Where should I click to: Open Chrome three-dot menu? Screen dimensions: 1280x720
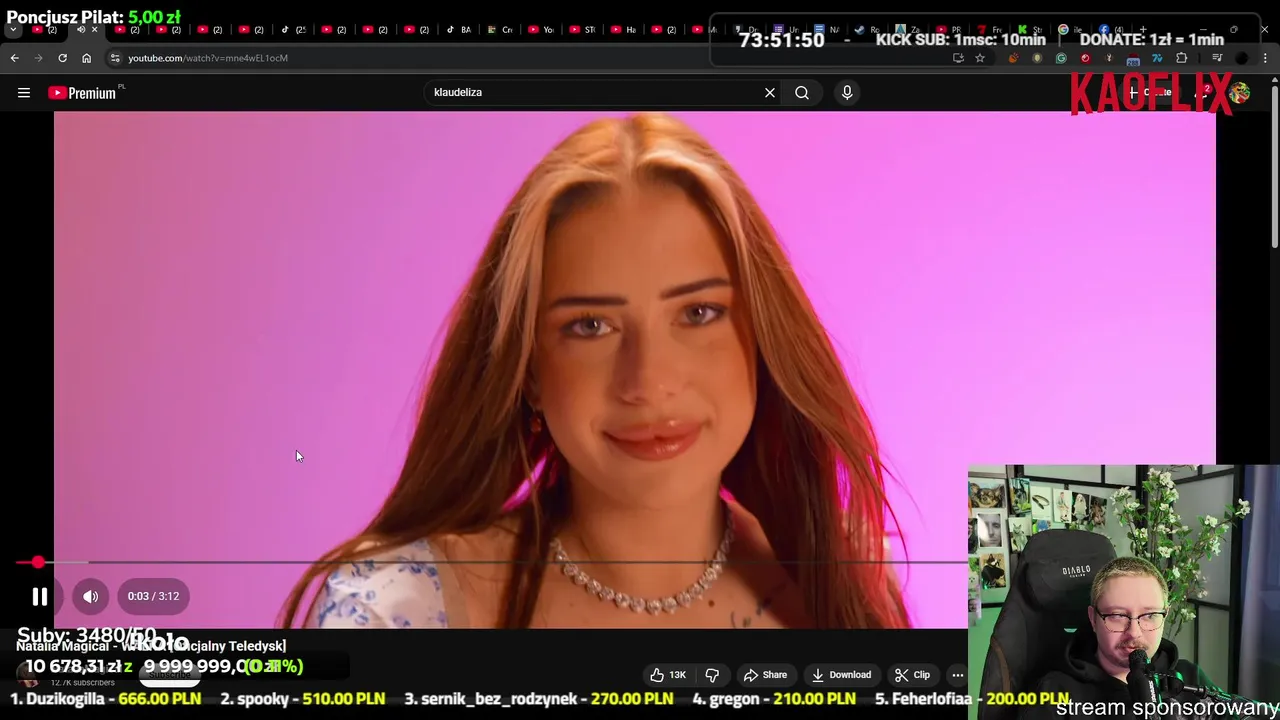(1265, 58)
